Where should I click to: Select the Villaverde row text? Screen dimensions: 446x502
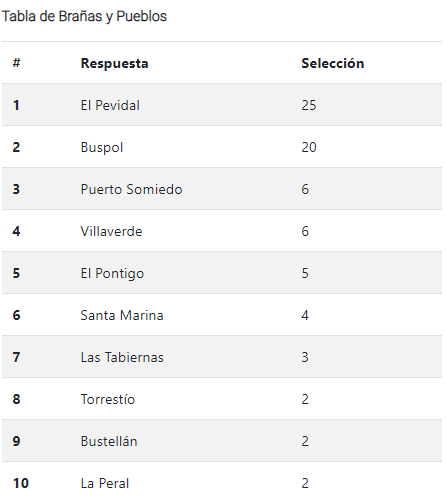(111, 231)
